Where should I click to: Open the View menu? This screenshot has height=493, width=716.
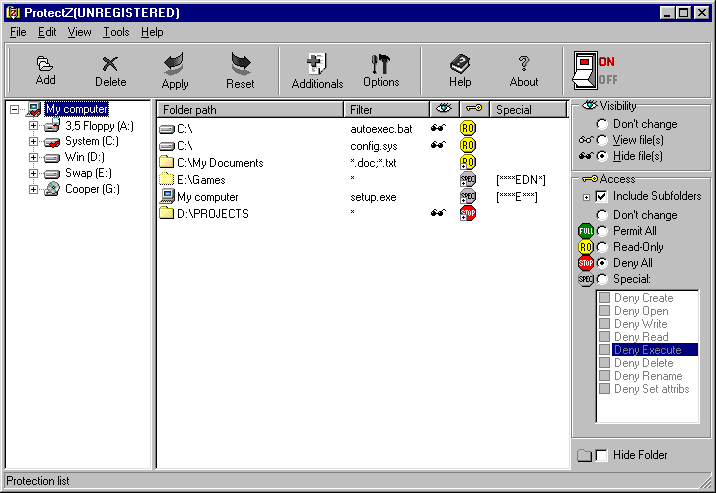click(x=79, y=32)
